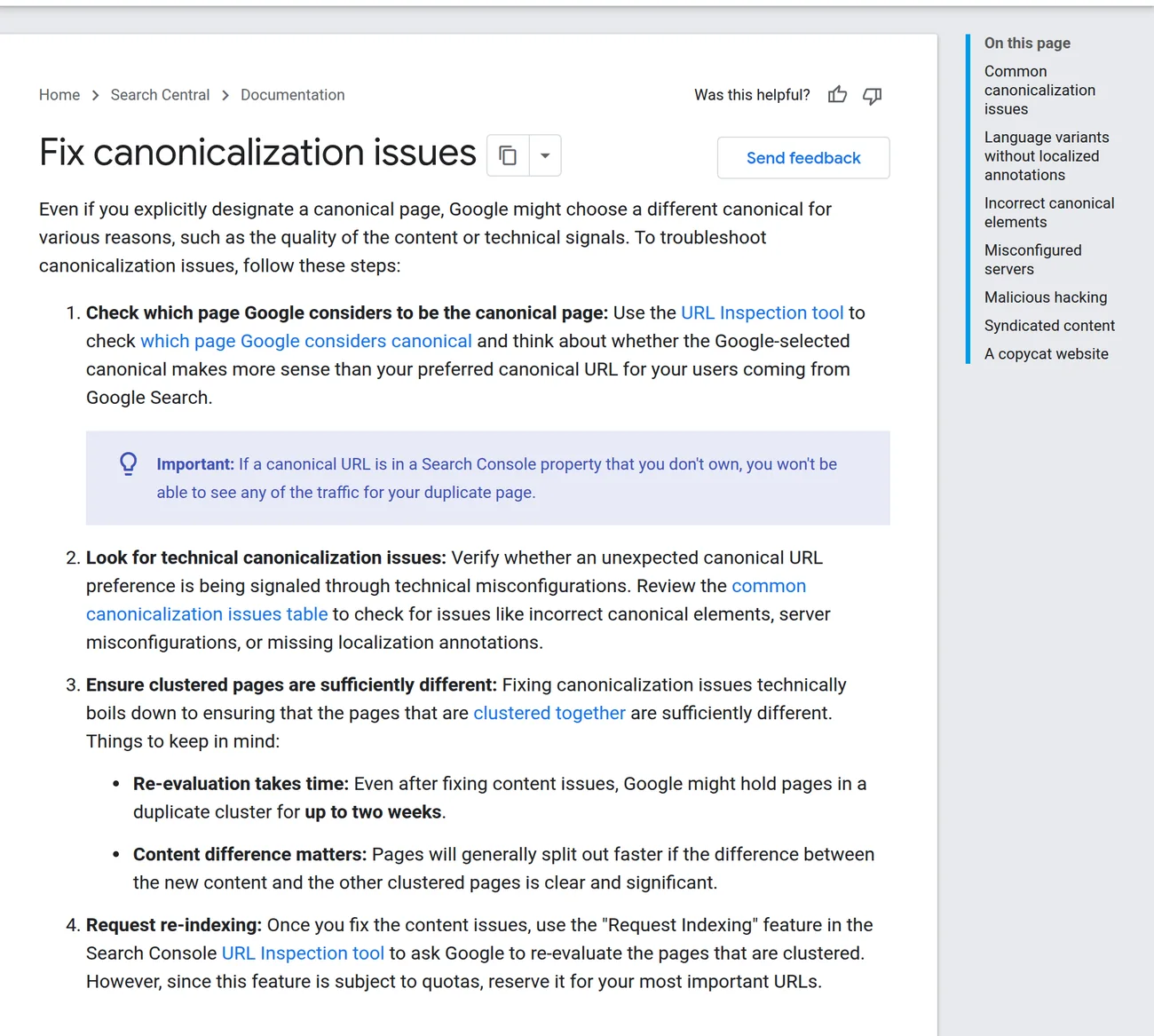Screen dimensions: 1154x1036
Task: Navigate to Incorrect canonical elements section
Action: [1049, 213]
